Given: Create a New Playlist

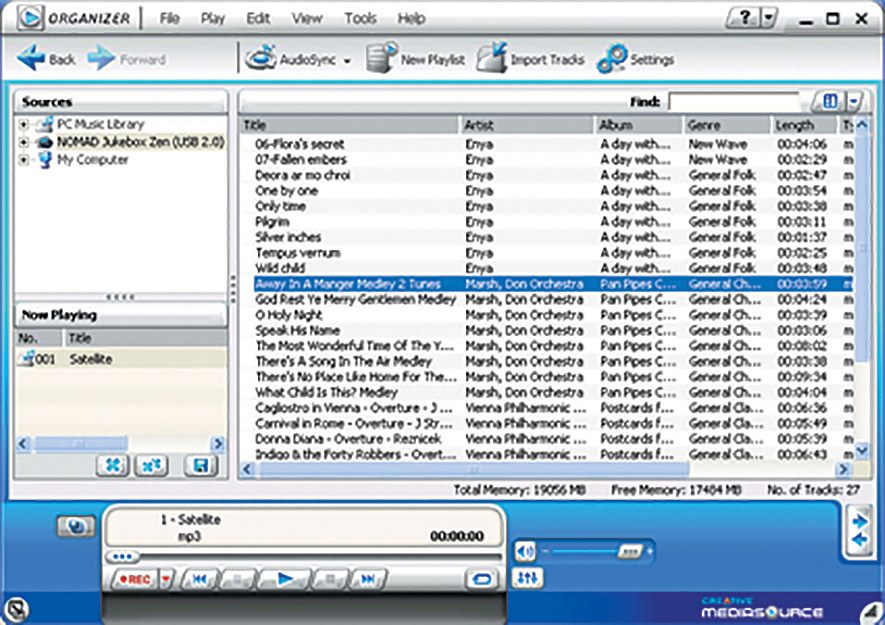Looking at the screenshot, I should 415,58.
